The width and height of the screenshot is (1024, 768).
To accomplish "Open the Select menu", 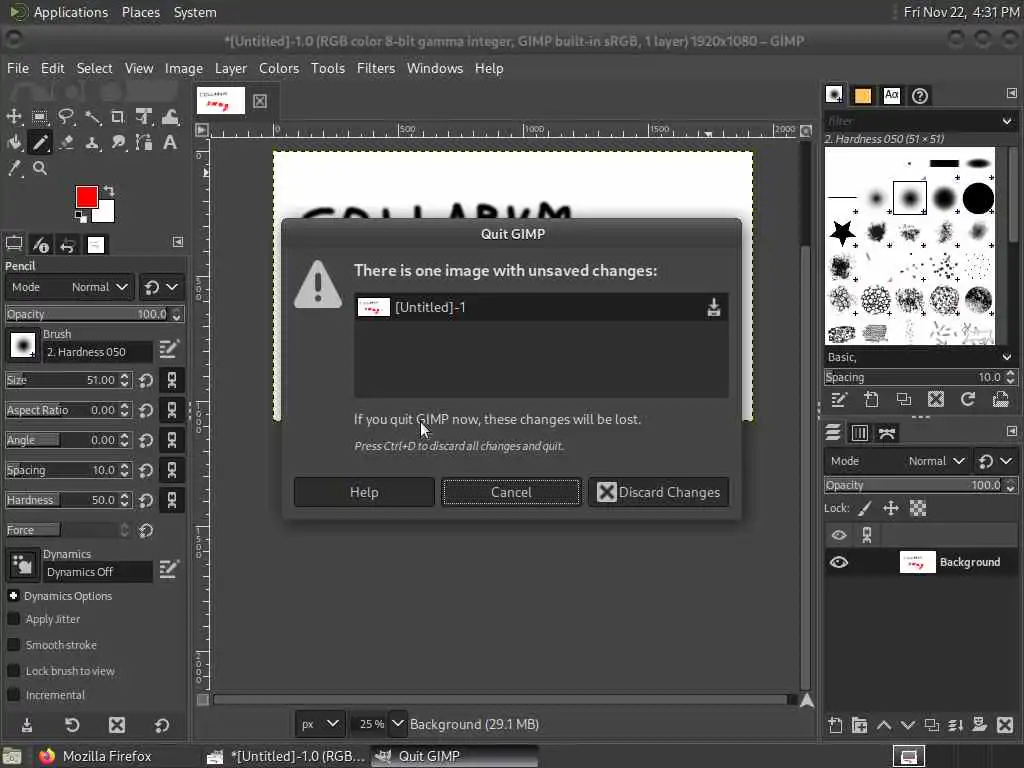I will pyautogui.click(x=94, y=69).
